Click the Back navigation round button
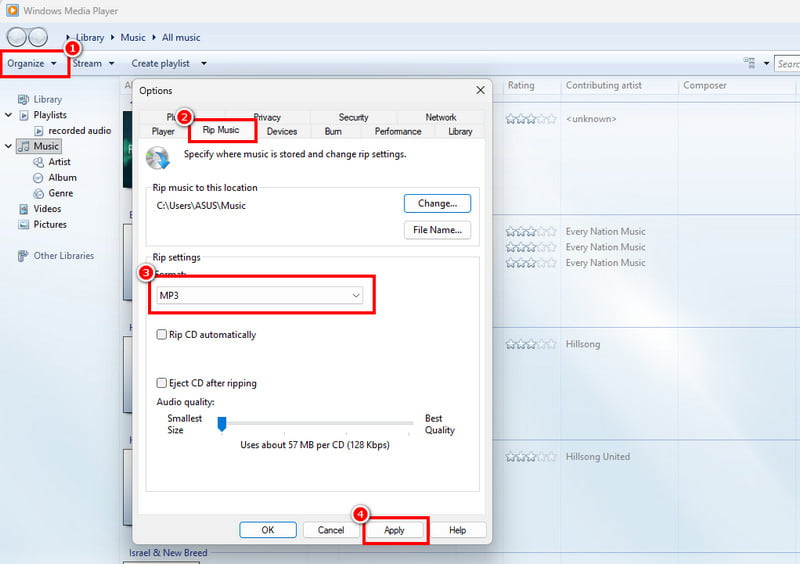The height and width of the screenshot is (564, 800). tap(17, 37)
